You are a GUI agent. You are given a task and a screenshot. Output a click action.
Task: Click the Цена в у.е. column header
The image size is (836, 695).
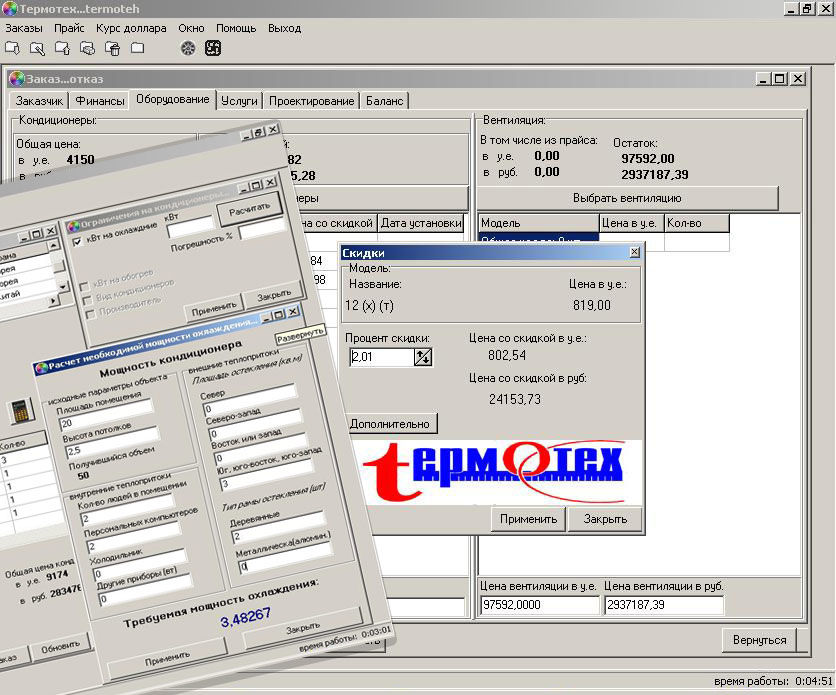tap(632, 223)
